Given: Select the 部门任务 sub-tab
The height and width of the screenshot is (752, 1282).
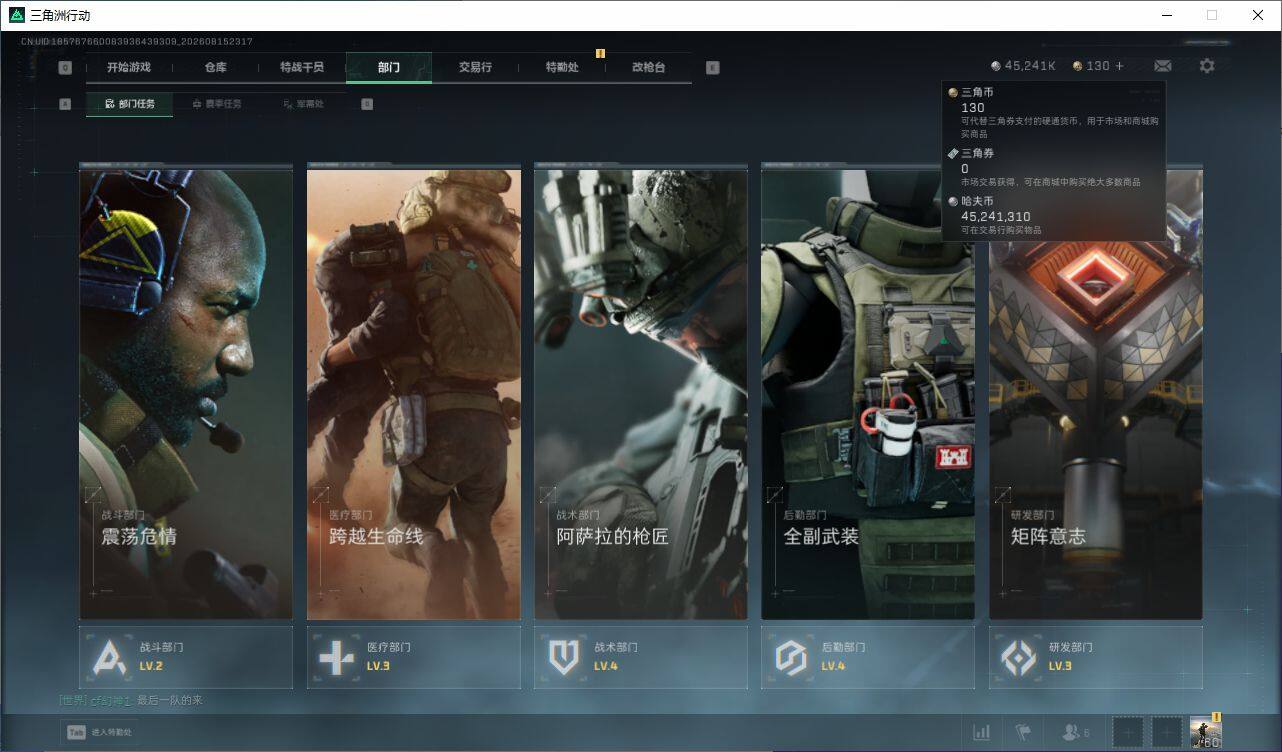Looking at the screenshot, I should 129,104.
